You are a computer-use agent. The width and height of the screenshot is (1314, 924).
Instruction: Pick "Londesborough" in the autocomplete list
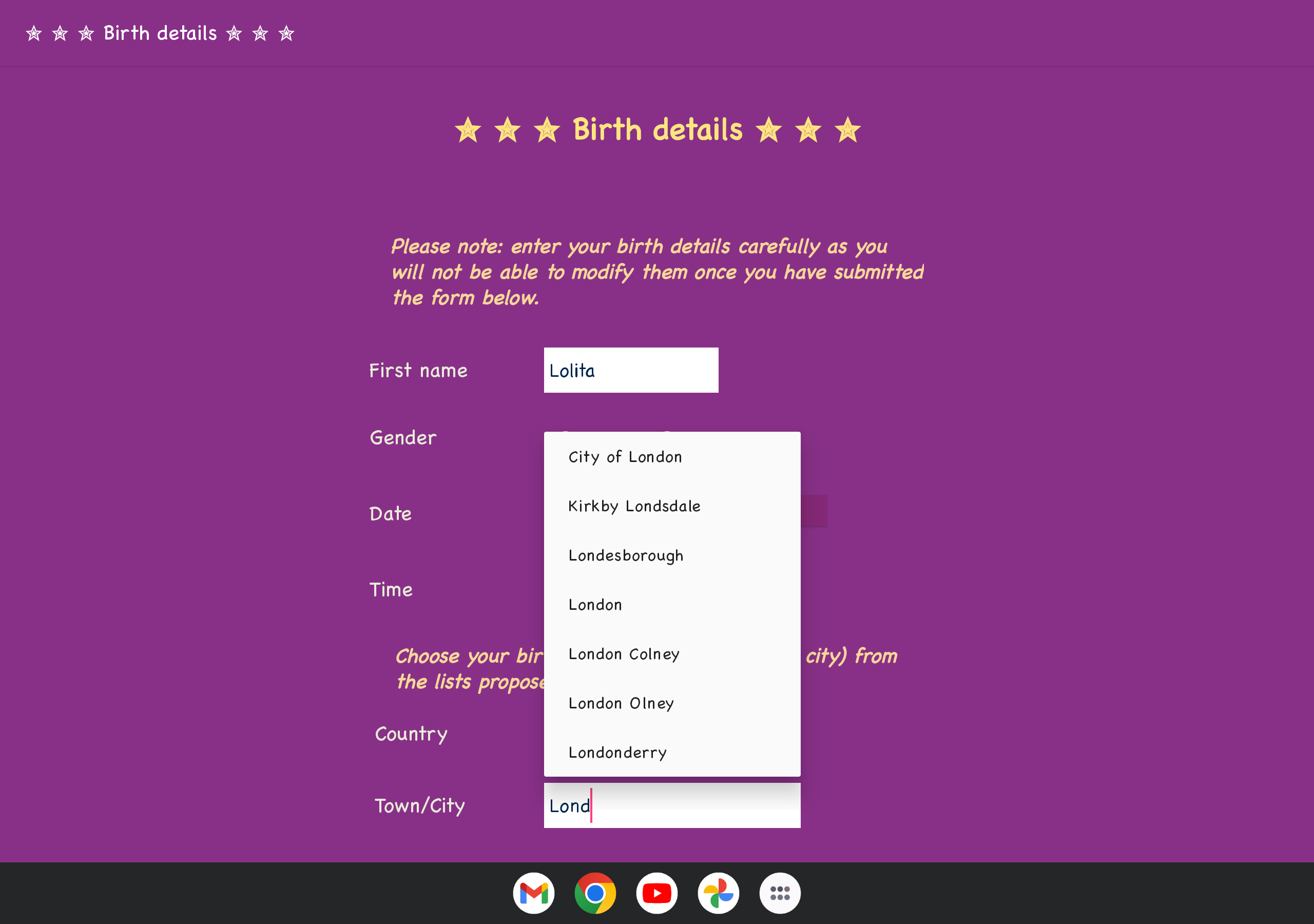[x=626, y=555]
